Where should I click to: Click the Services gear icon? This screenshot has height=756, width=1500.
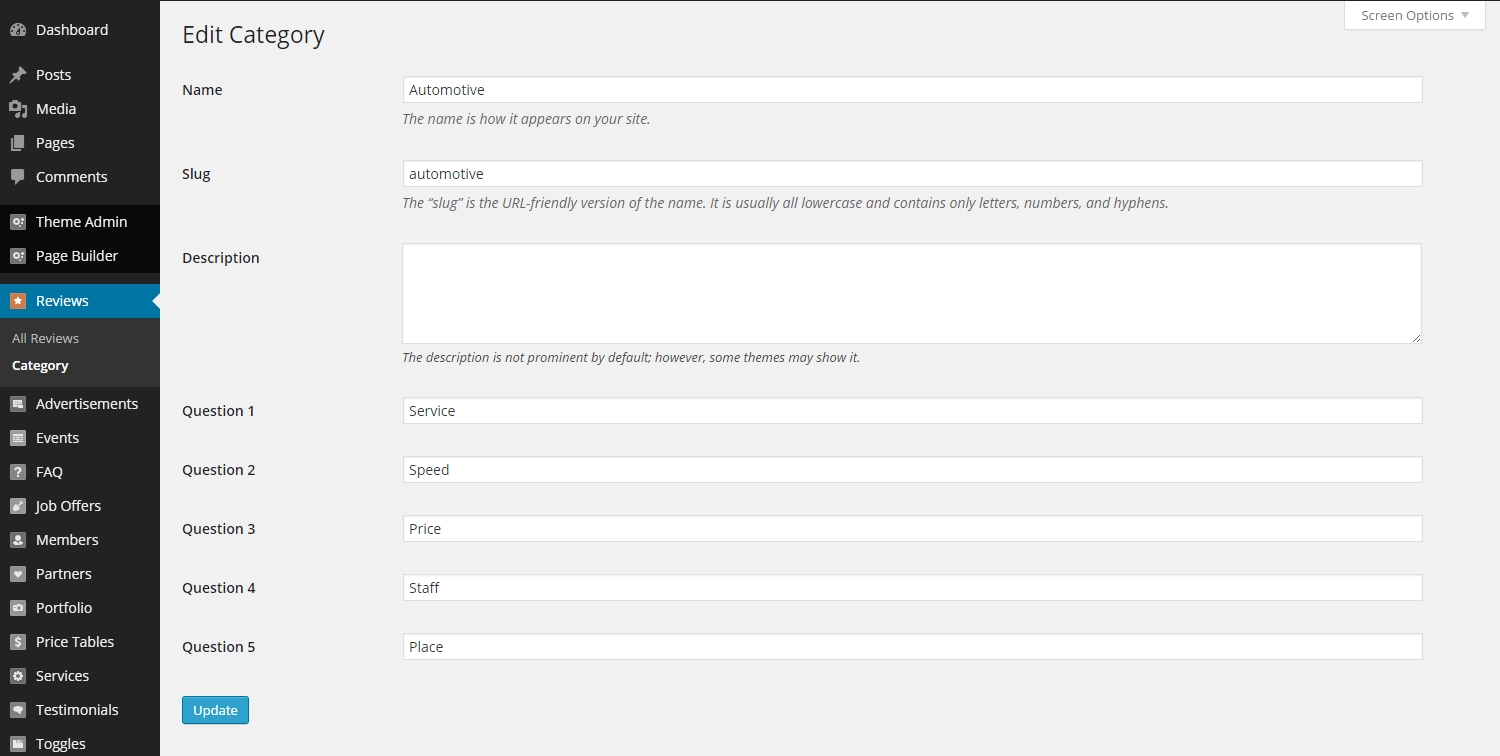point(18,676)
